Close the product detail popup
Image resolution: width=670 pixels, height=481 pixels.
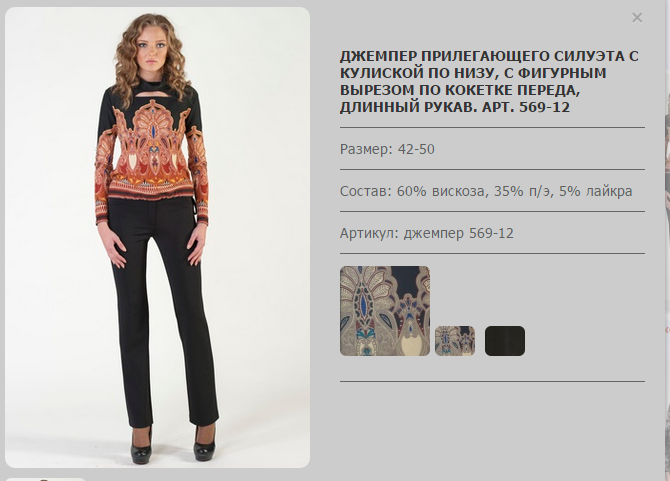coord(637,18)
